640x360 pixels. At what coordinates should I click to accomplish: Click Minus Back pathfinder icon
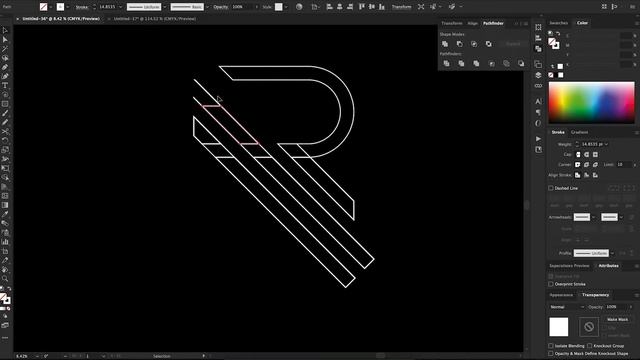[521, 63]
